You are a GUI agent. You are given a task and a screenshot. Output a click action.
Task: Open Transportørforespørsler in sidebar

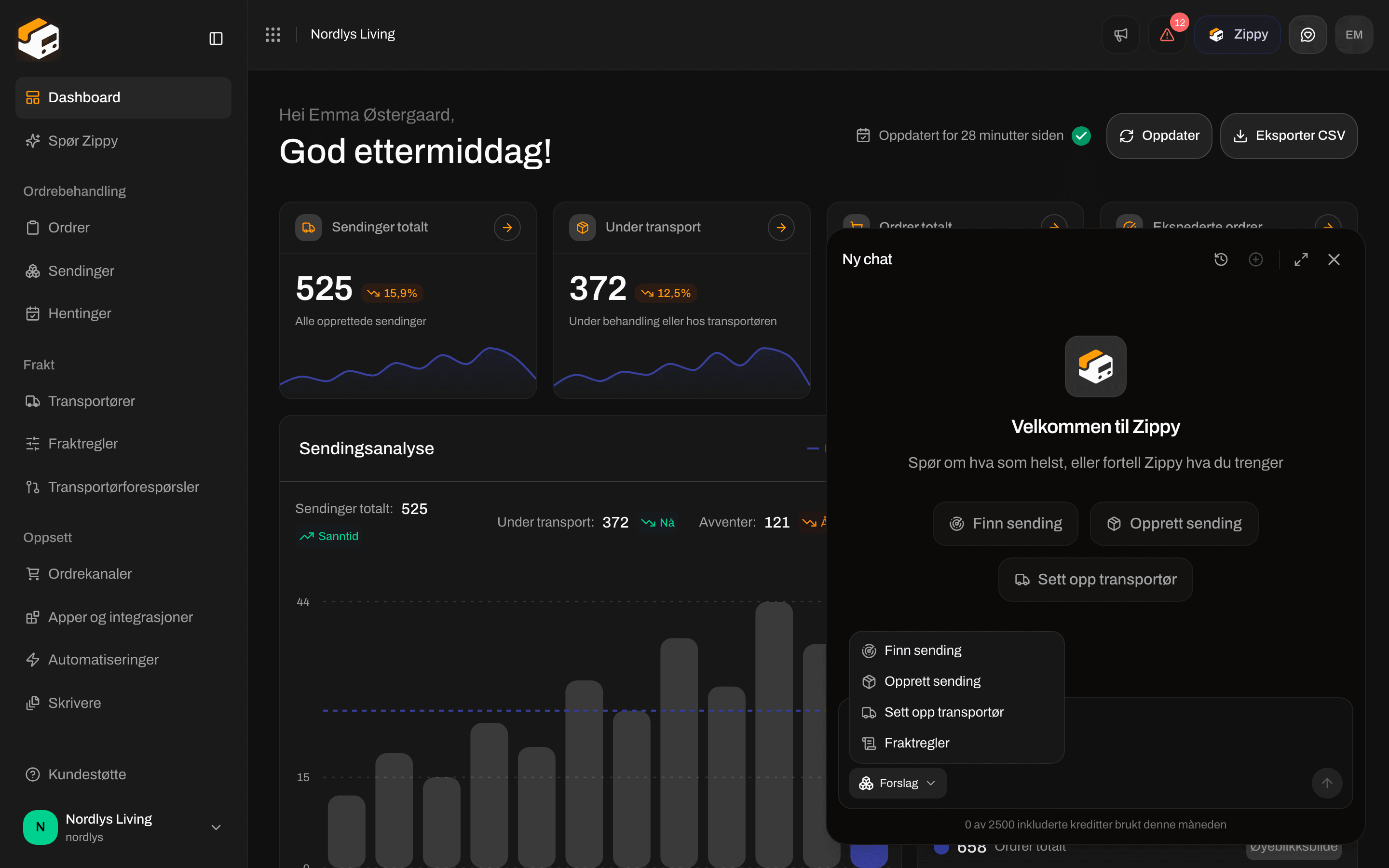(123, 487)
